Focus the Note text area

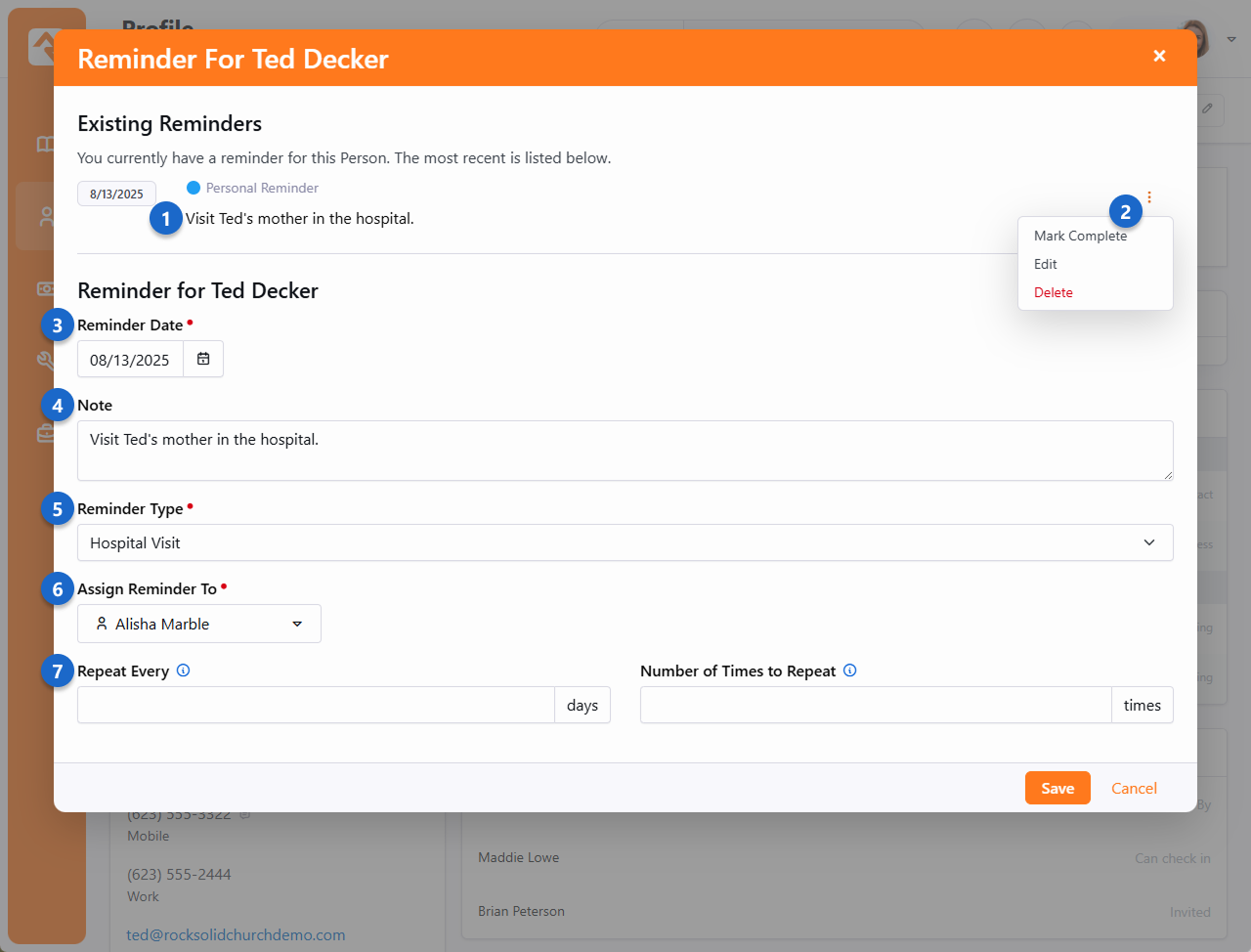tap(624, 451)
